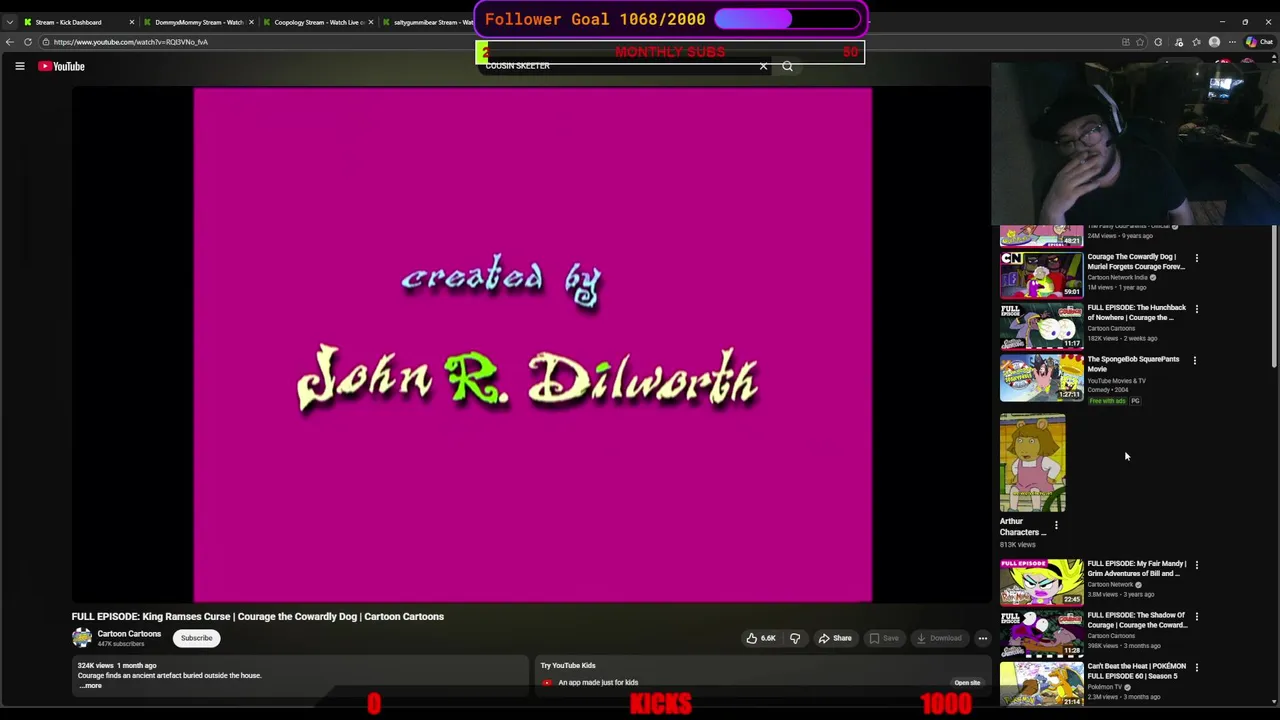Clear the search box with the X

click(763, 67)
